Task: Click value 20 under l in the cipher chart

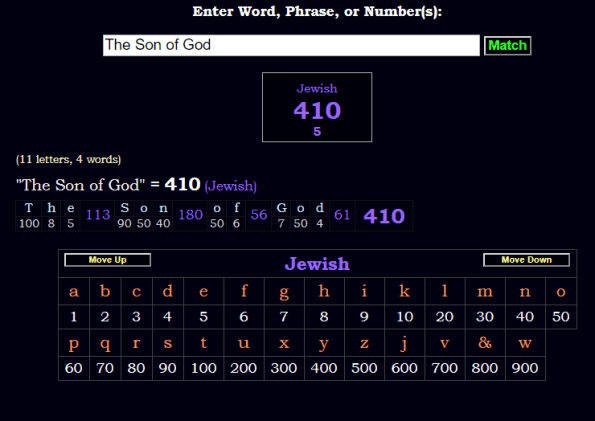Action: pyautogui.click(x=445, y=317)
